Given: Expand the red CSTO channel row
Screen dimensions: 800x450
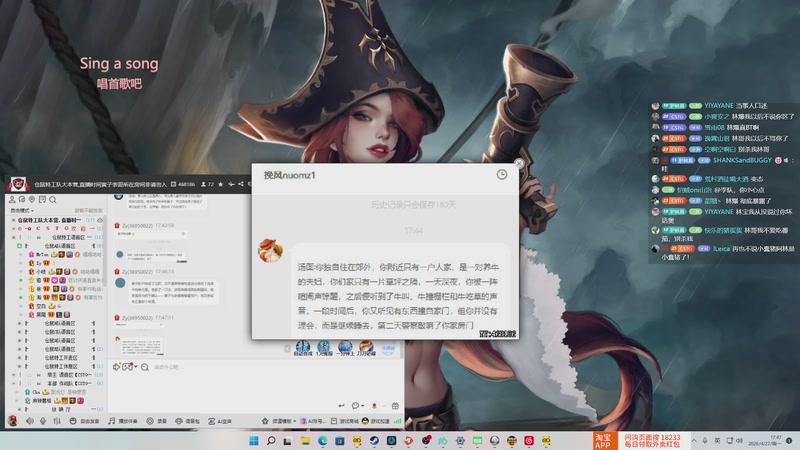Looking at the screenshot, I should coord(14,229).
